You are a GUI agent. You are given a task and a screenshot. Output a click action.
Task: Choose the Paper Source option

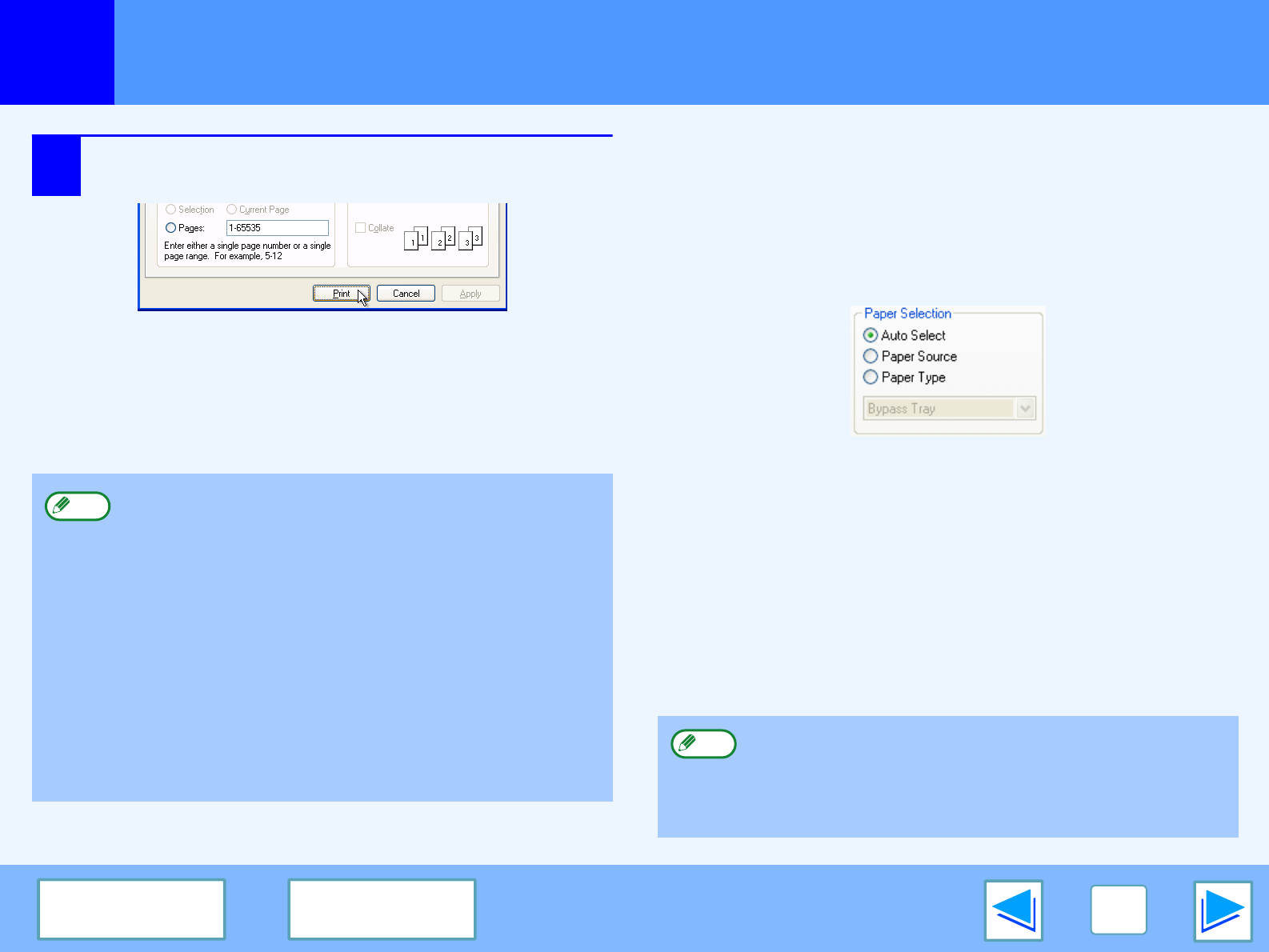point(871,356)
